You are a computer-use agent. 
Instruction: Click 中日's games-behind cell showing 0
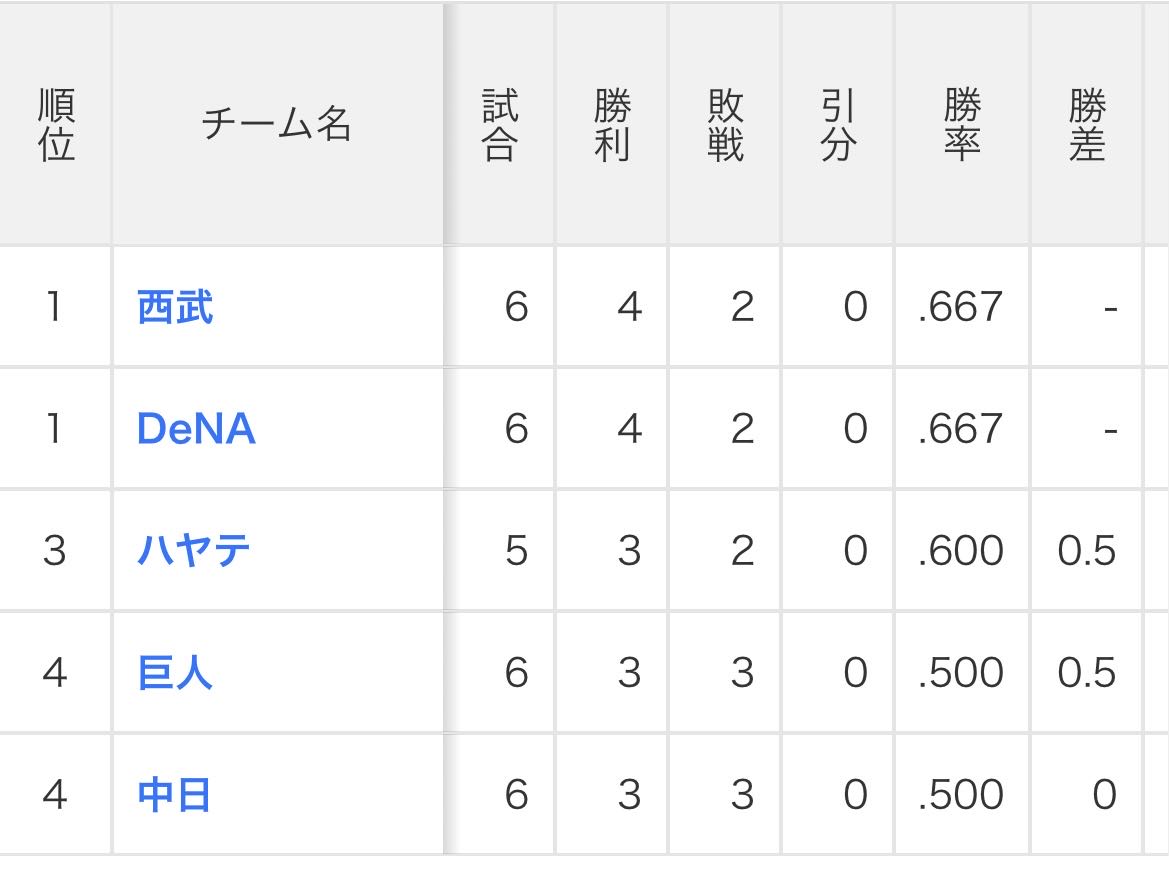click(1103, 795)
